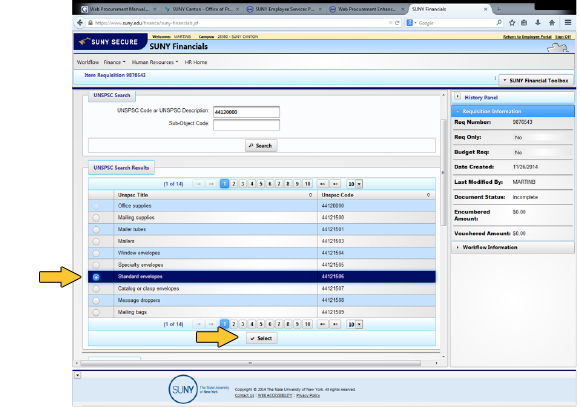Click the vertical scrollbar of the main panel
Screen dimensions: 580x410
click(x=443, y=173)
